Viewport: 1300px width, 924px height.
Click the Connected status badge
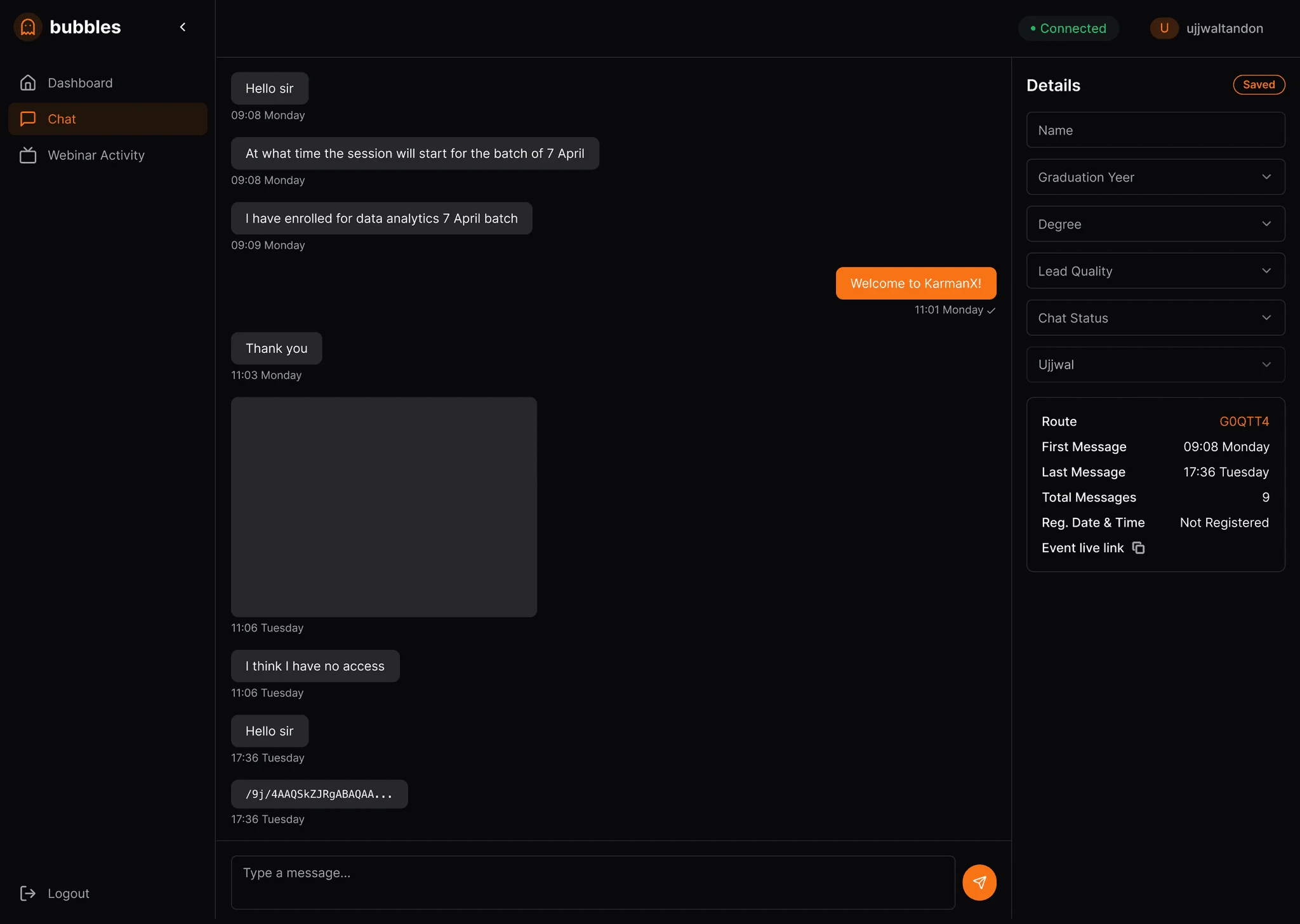[1068, 28]
